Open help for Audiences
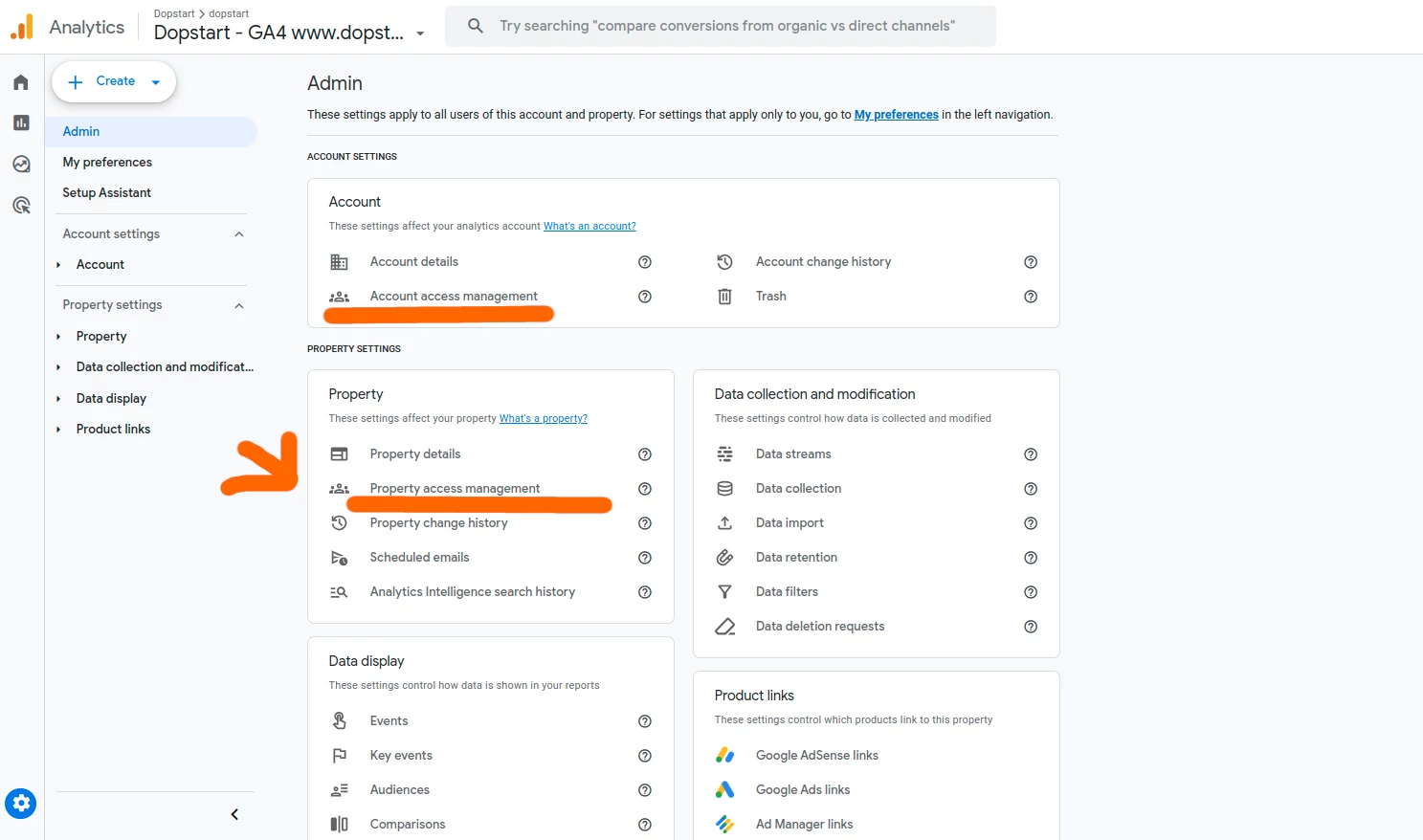This screenshot has width=1423, height=840. tap(645, 790)
